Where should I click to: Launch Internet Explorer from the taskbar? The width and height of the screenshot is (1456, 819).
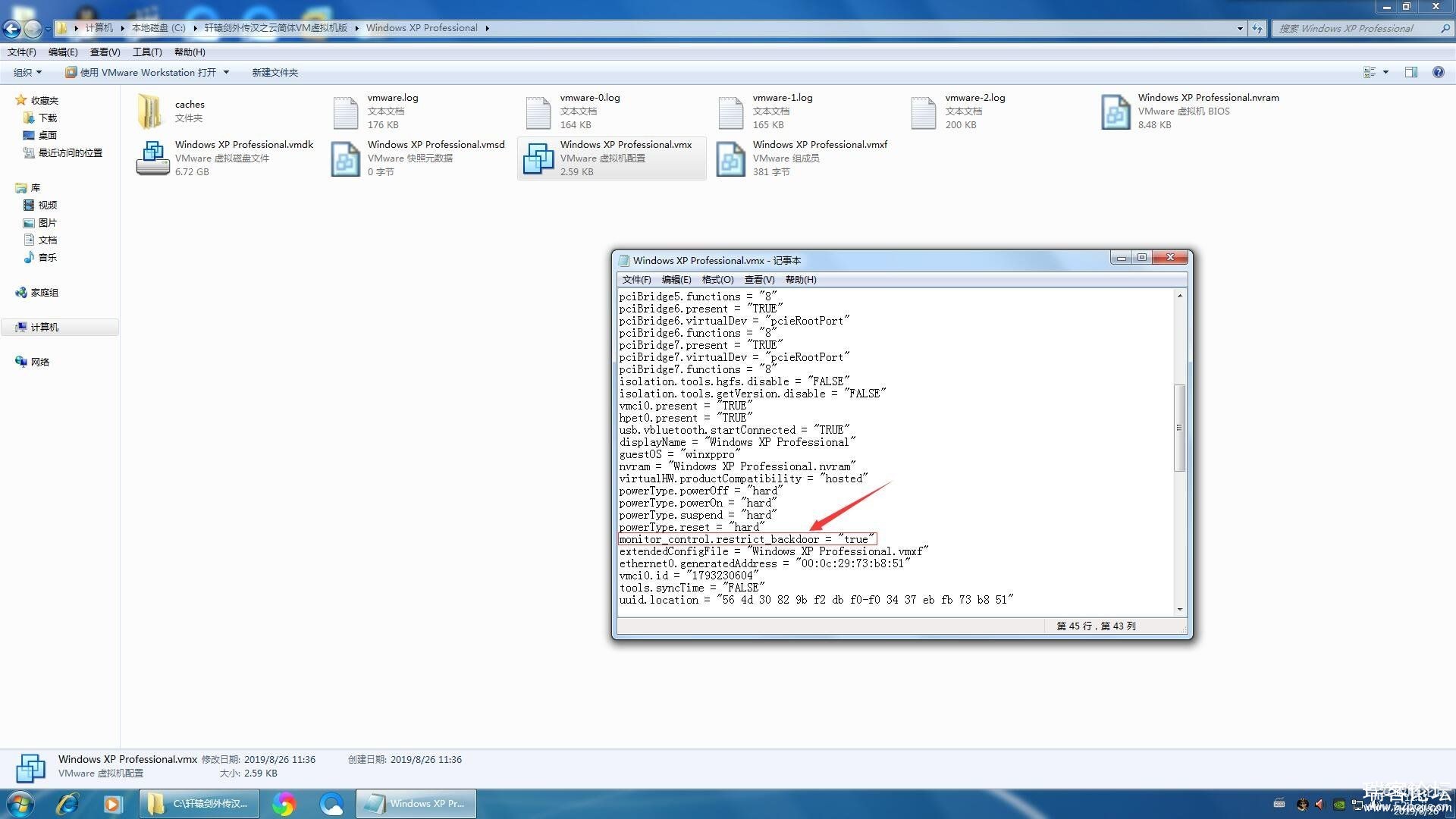pos(67,804)
